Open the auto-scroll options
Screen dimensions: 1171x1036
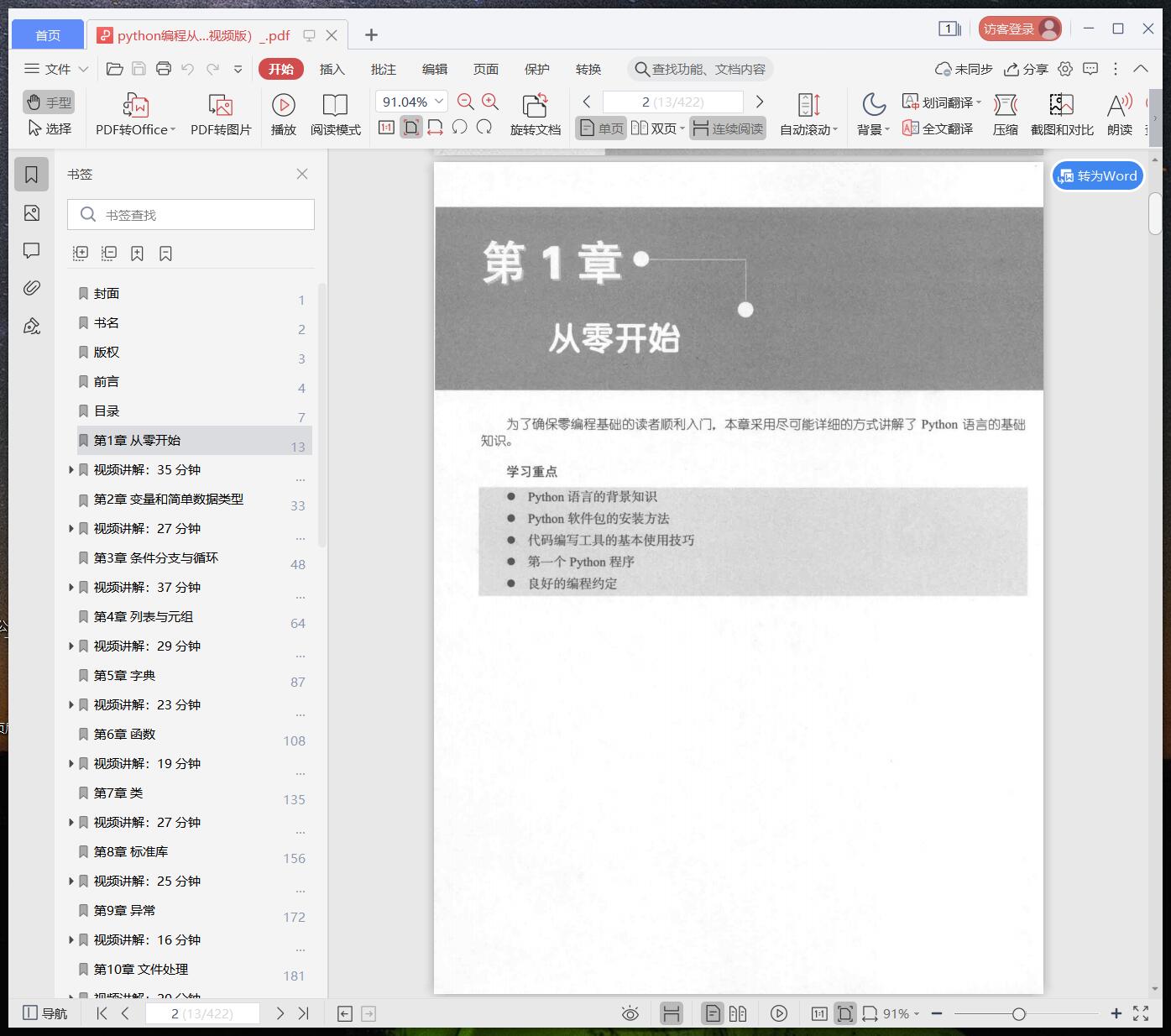pyautogui.click(x=809, y=114)
